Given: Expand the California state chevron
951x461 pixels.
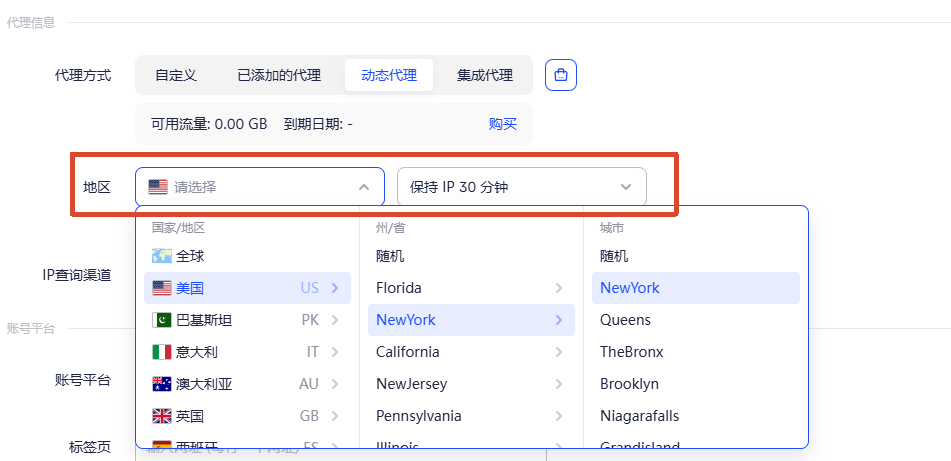Looking at the screenshot, I should (559, 352).
